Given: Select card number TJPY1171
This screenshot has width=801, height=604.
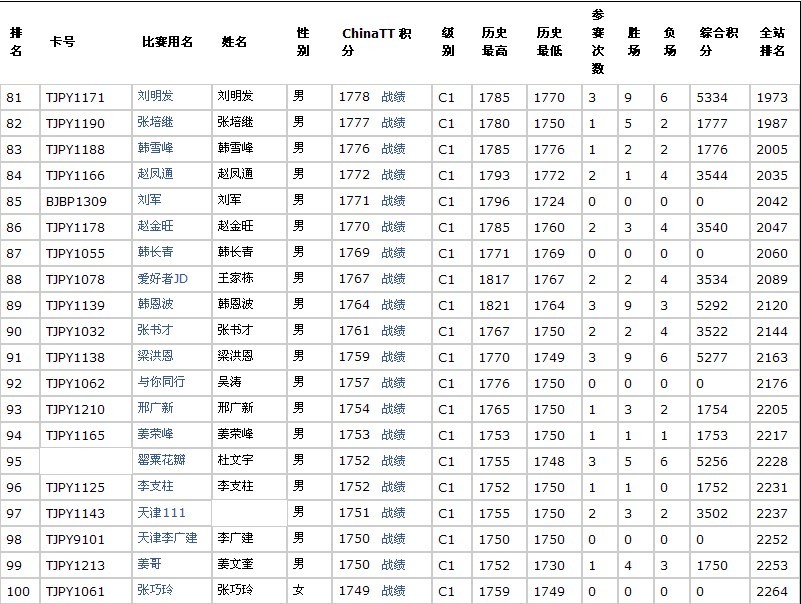Looking at the screenshot, I should pyautogui.click(x=75, y=98).
